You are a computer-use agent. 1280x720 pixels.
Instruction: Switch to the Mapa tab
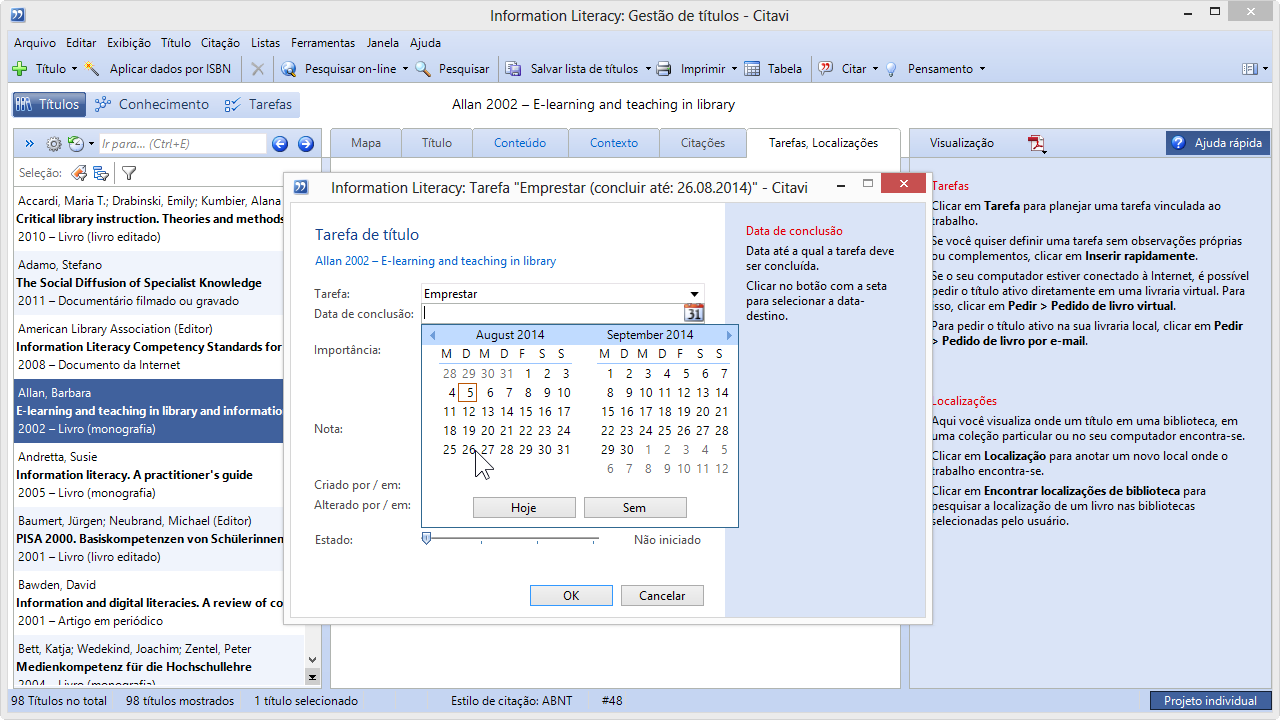pyautogui.click(x=366, y=143)
